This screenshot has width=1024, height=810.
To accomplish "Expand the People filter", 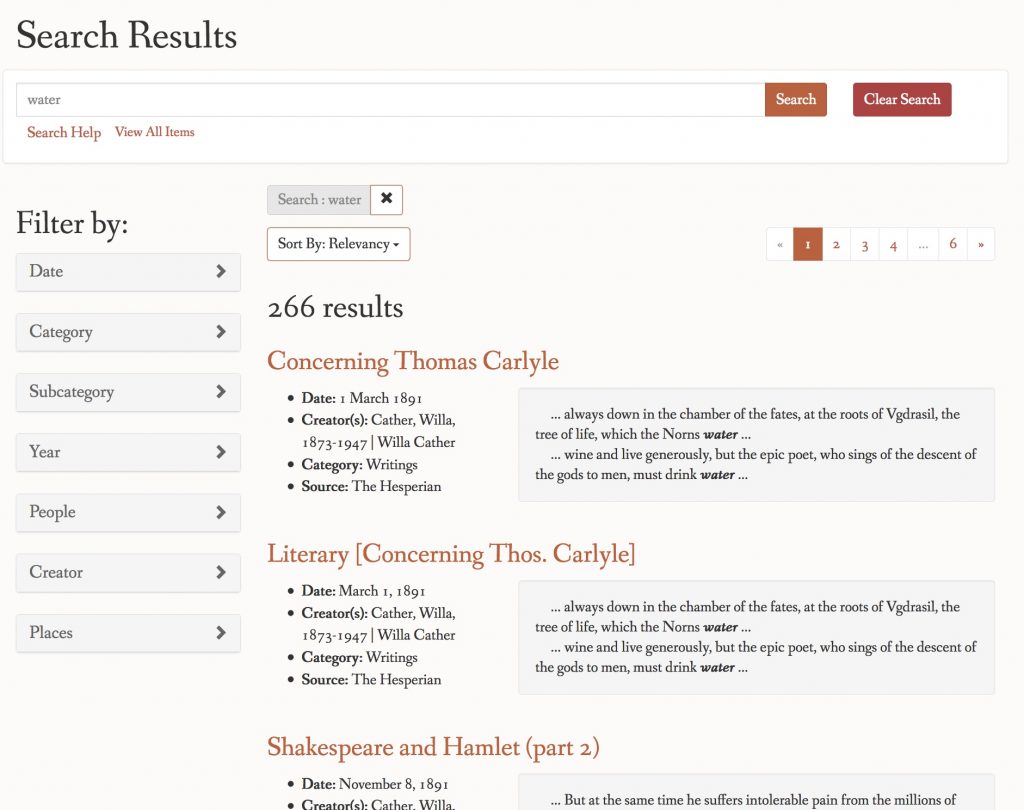I will [128, 512].
